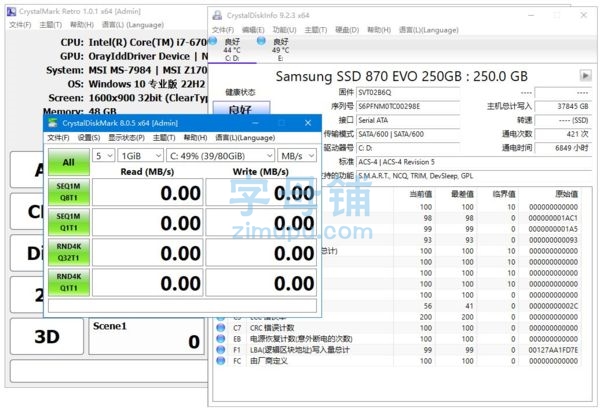
Task: Select the E: disk tab at 49 °C
Action: point(280,49)
